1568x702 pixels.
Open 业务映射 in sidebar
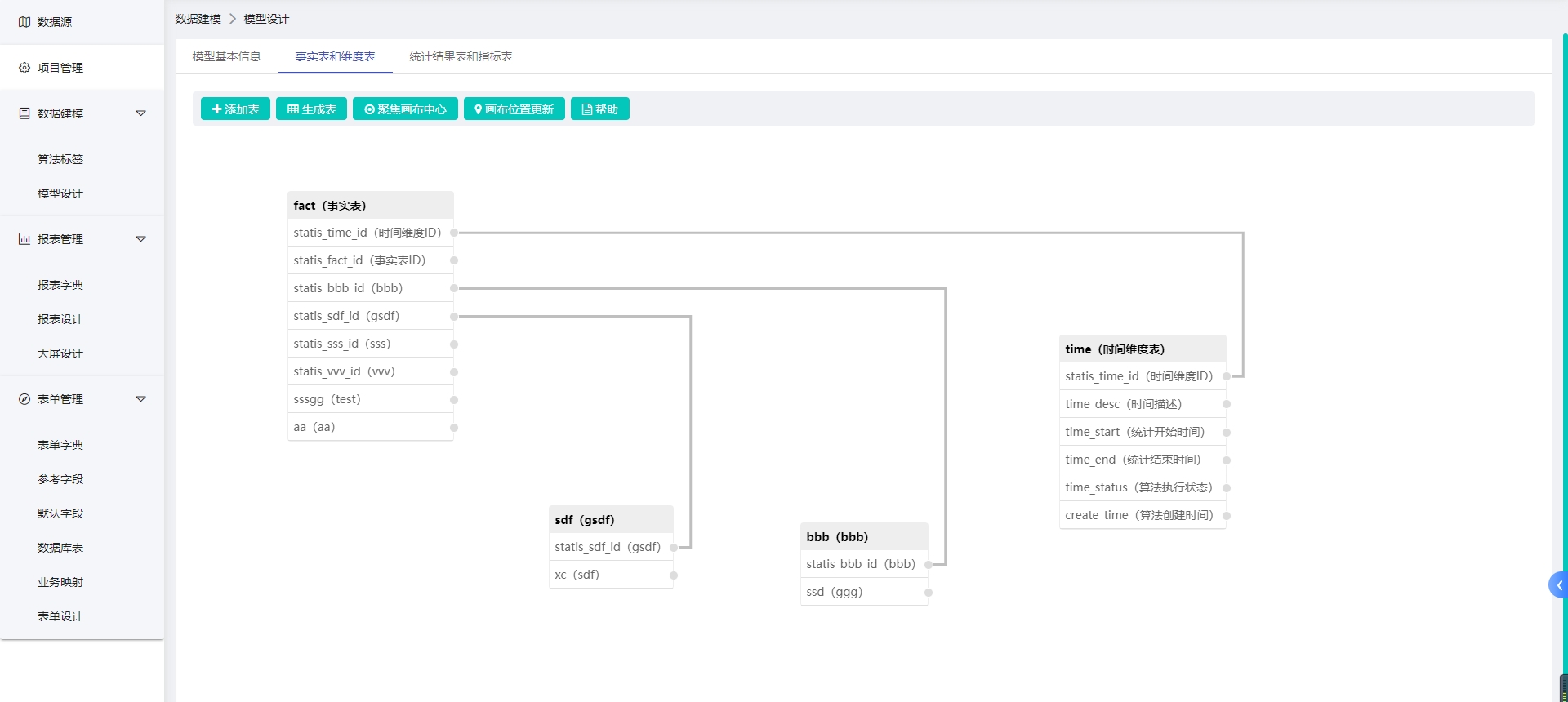(x=60, y=582)
